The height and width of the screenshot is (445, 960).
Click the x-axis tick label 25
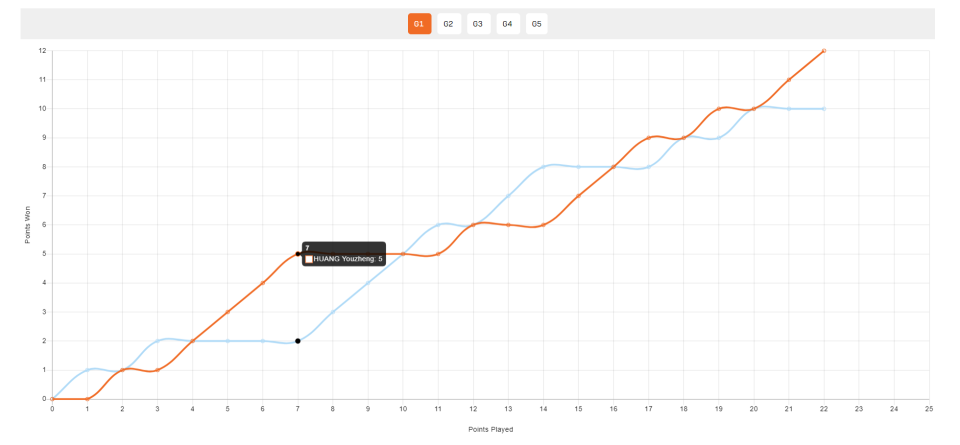point(929,408)
